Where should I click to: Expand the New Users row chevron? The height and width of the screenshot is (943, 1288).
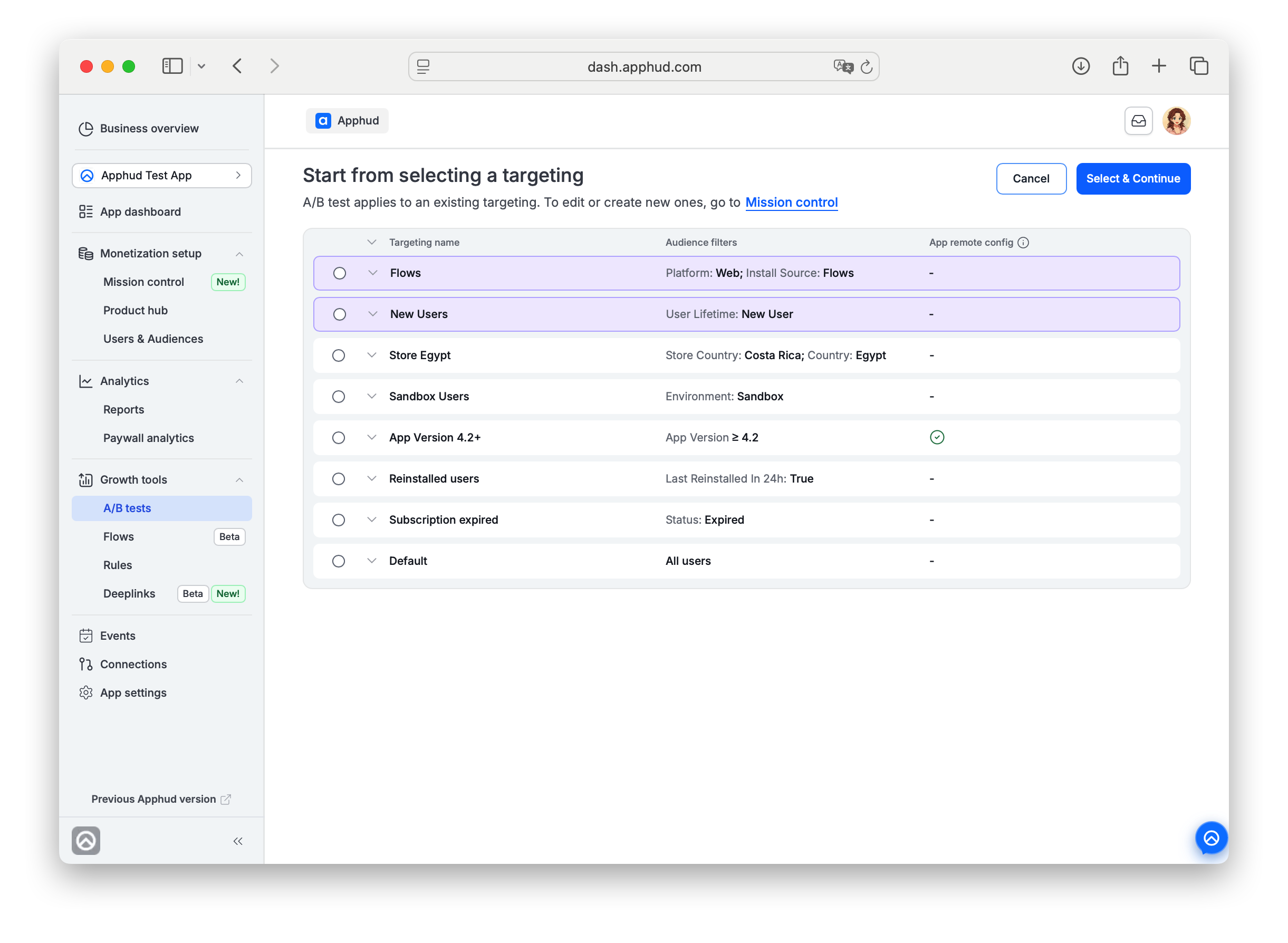pos(373,314)
